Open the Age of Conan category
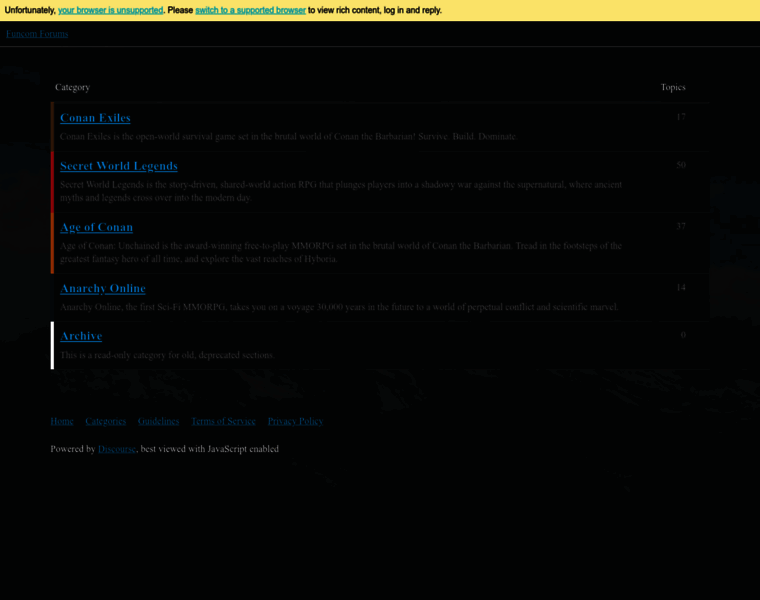Viewport: 760px width, 600px height. [96, 227]
